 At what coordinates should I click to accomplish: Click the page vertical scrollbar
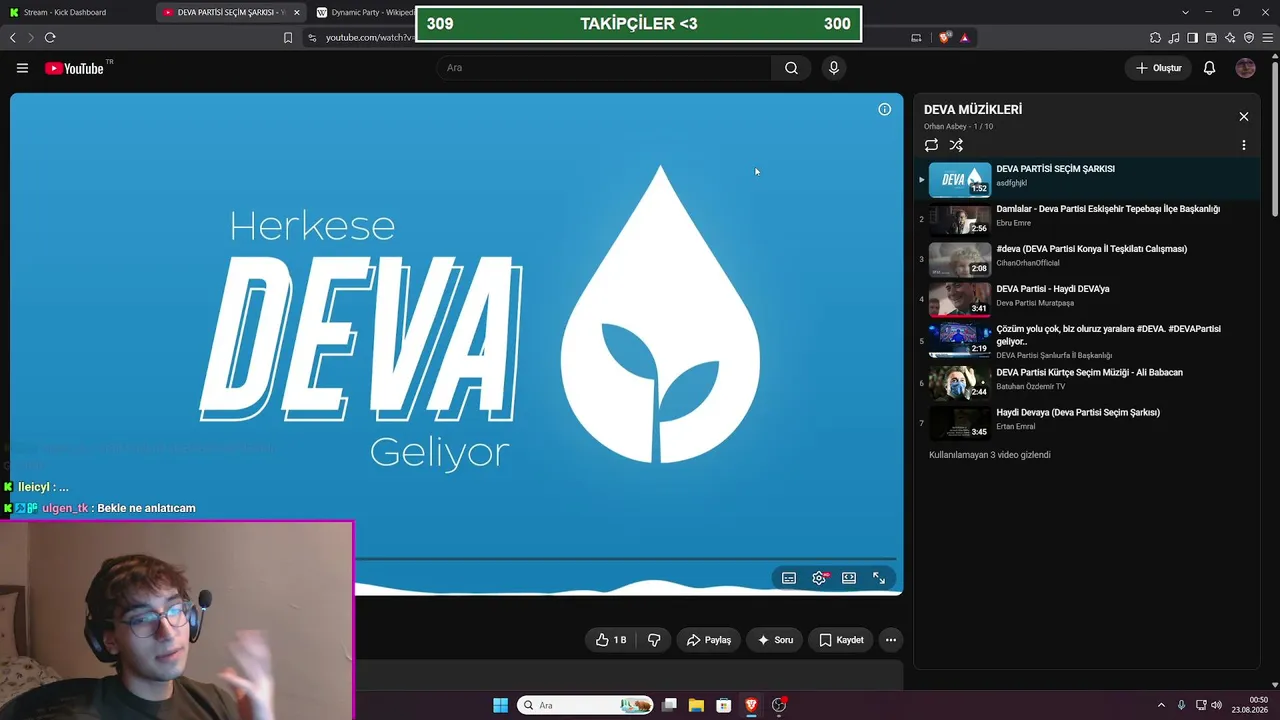[1275, 140]
